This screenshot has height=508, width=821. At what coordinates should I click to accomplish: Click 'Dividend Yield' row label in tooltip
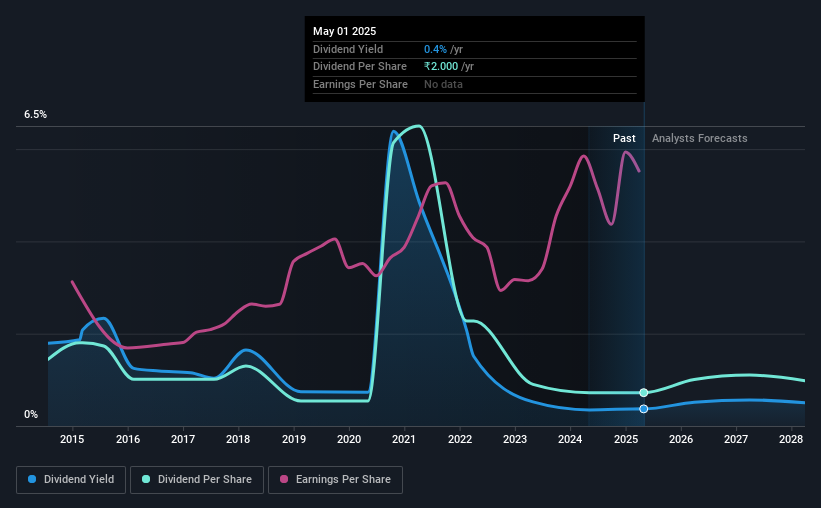click(x=348, y=49)
